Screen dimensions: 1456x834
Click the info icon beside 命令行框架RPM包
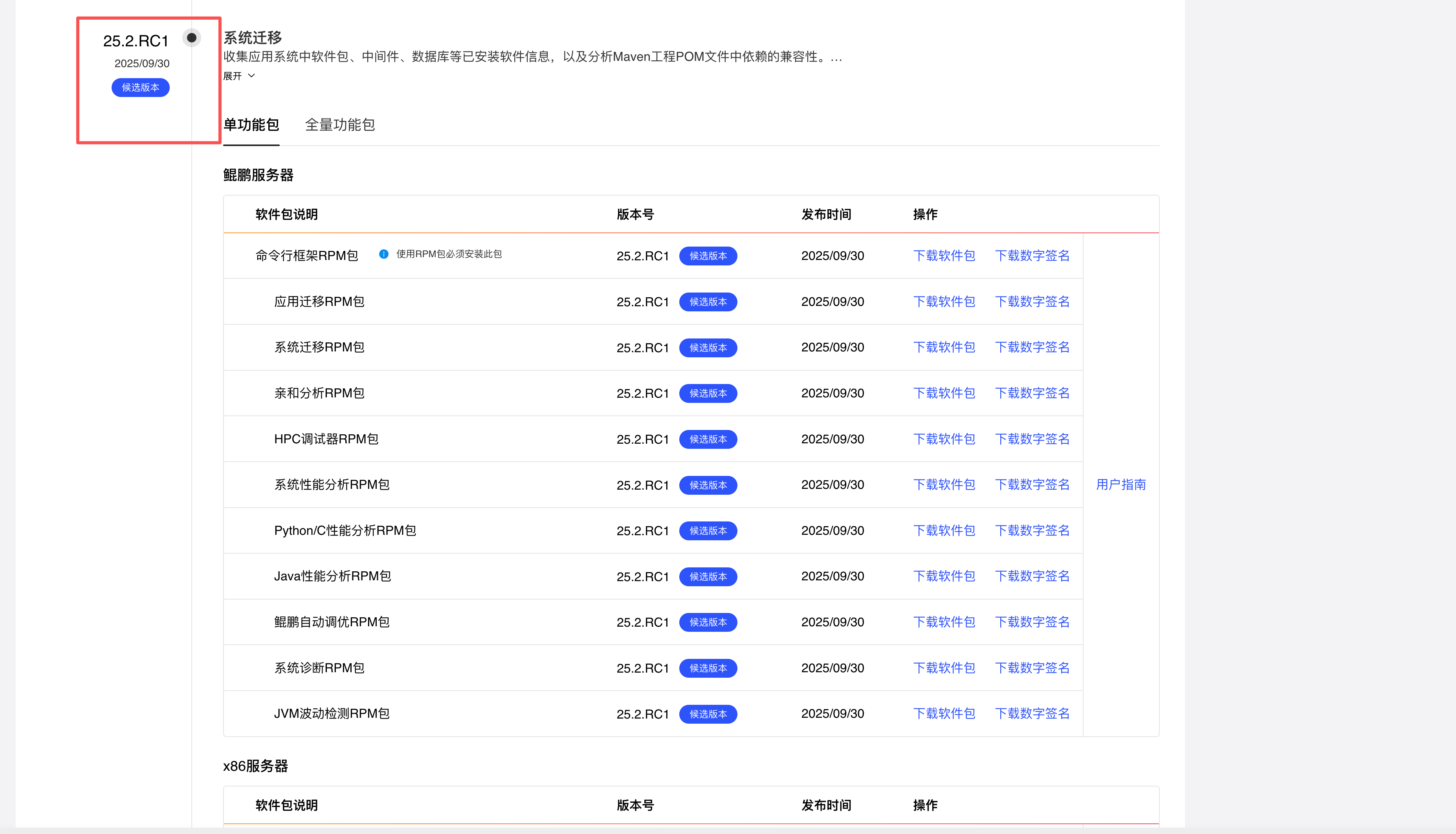pos(383,254)
